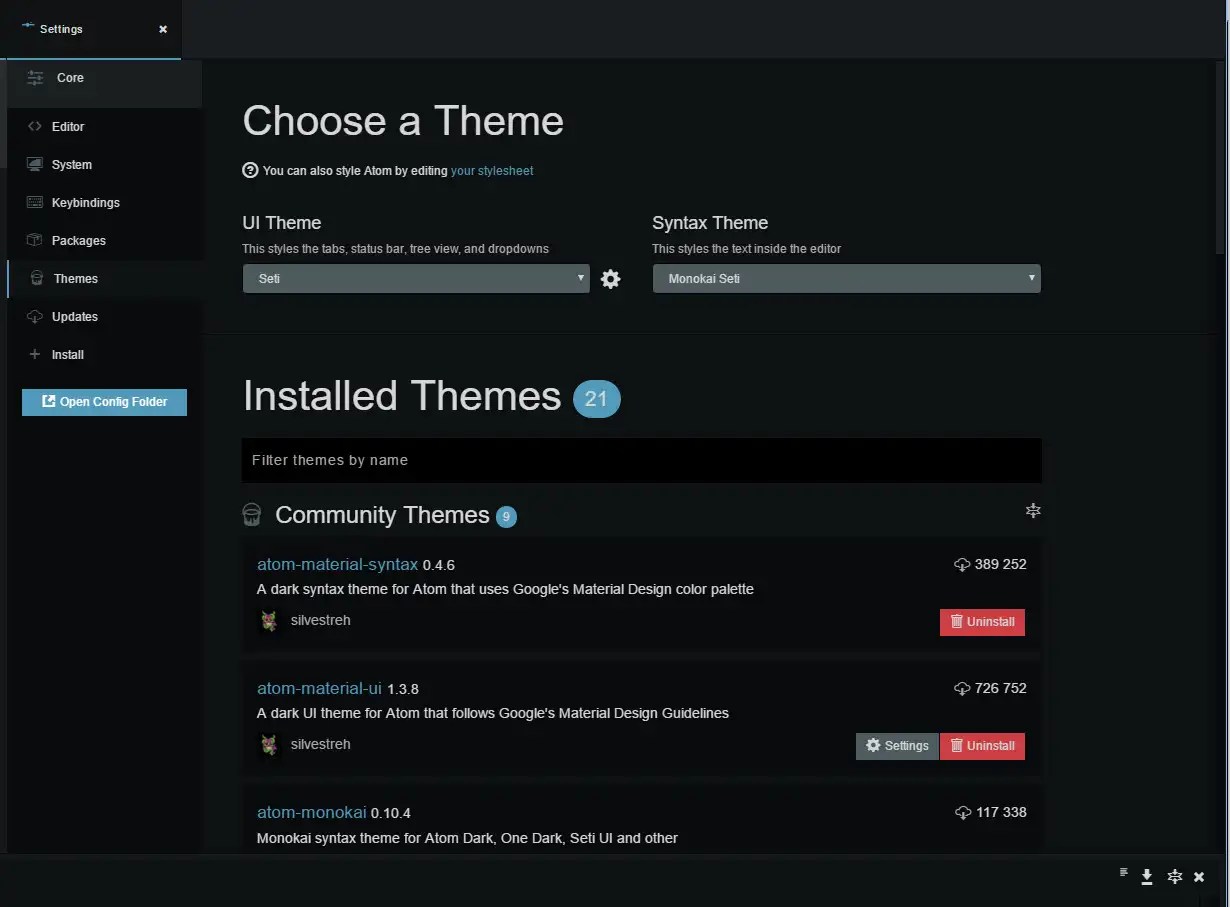The width and height of the screenshot is (1230, 907).
Task: Switch to the Packages settings section
Action: (78, 241)
